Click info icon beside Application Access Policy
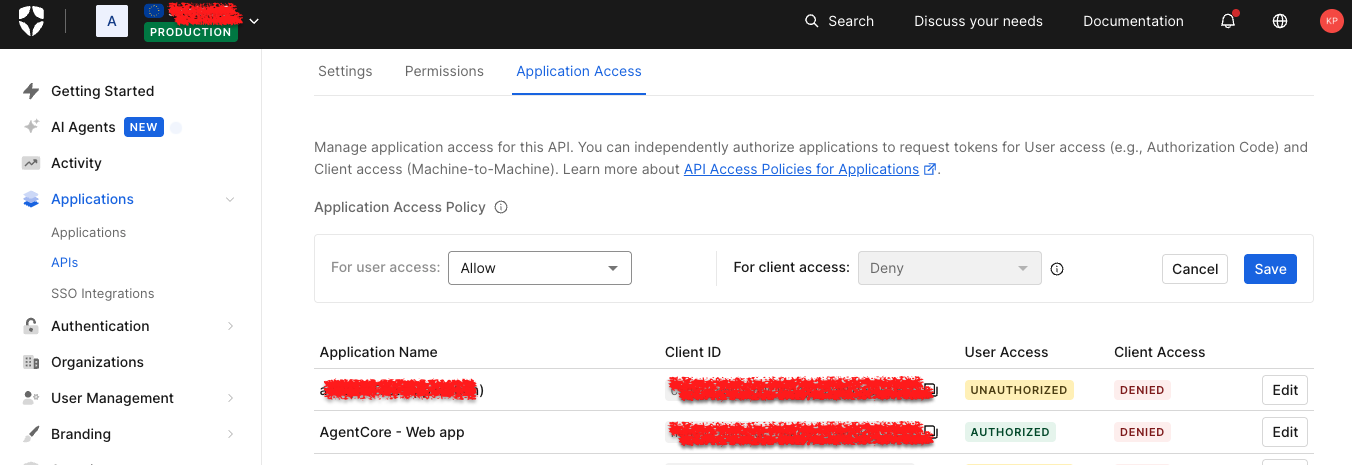 (501, 207)
